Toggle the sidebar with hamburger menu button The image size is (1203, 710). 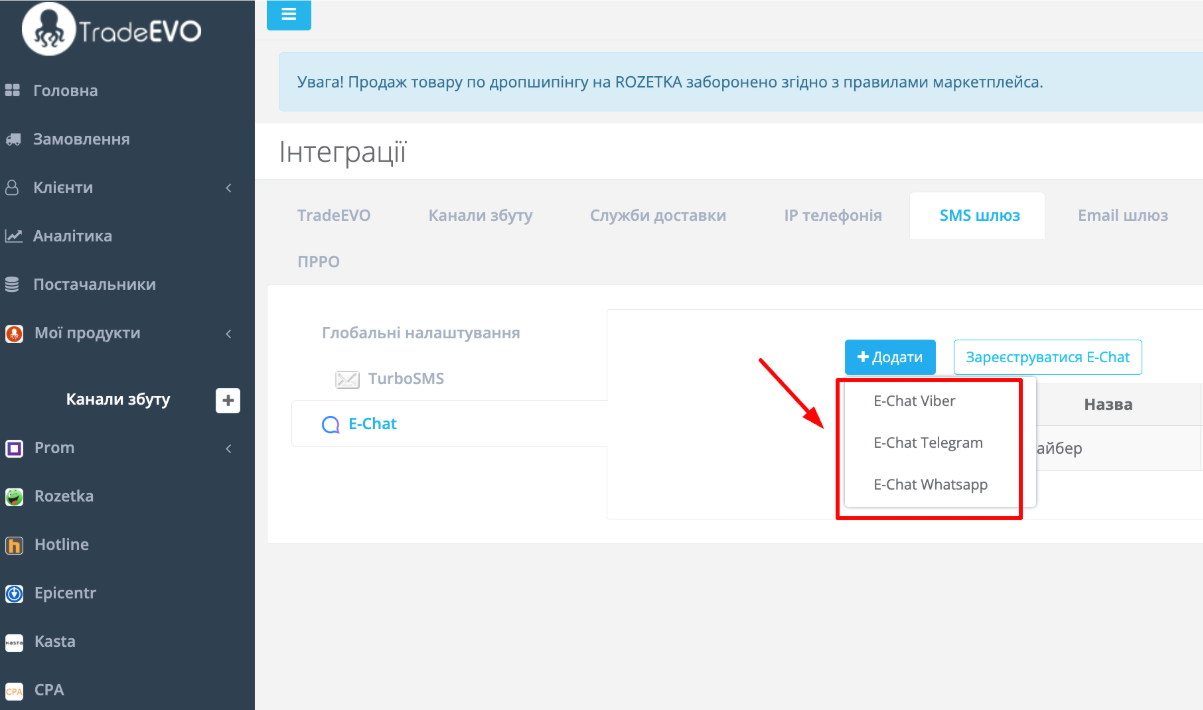289,15
